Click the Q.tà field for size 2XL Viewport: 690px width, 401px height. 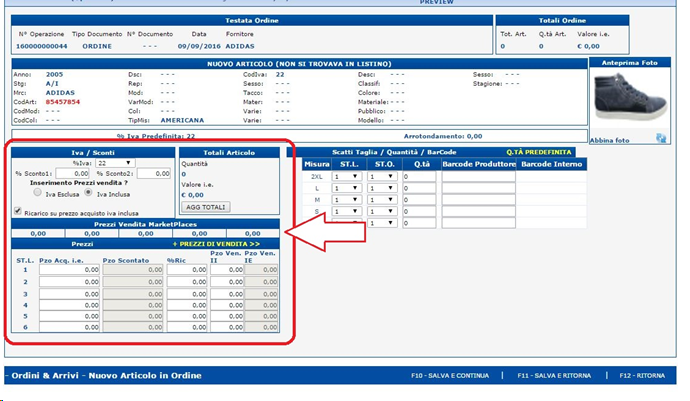tap(419, 177)
